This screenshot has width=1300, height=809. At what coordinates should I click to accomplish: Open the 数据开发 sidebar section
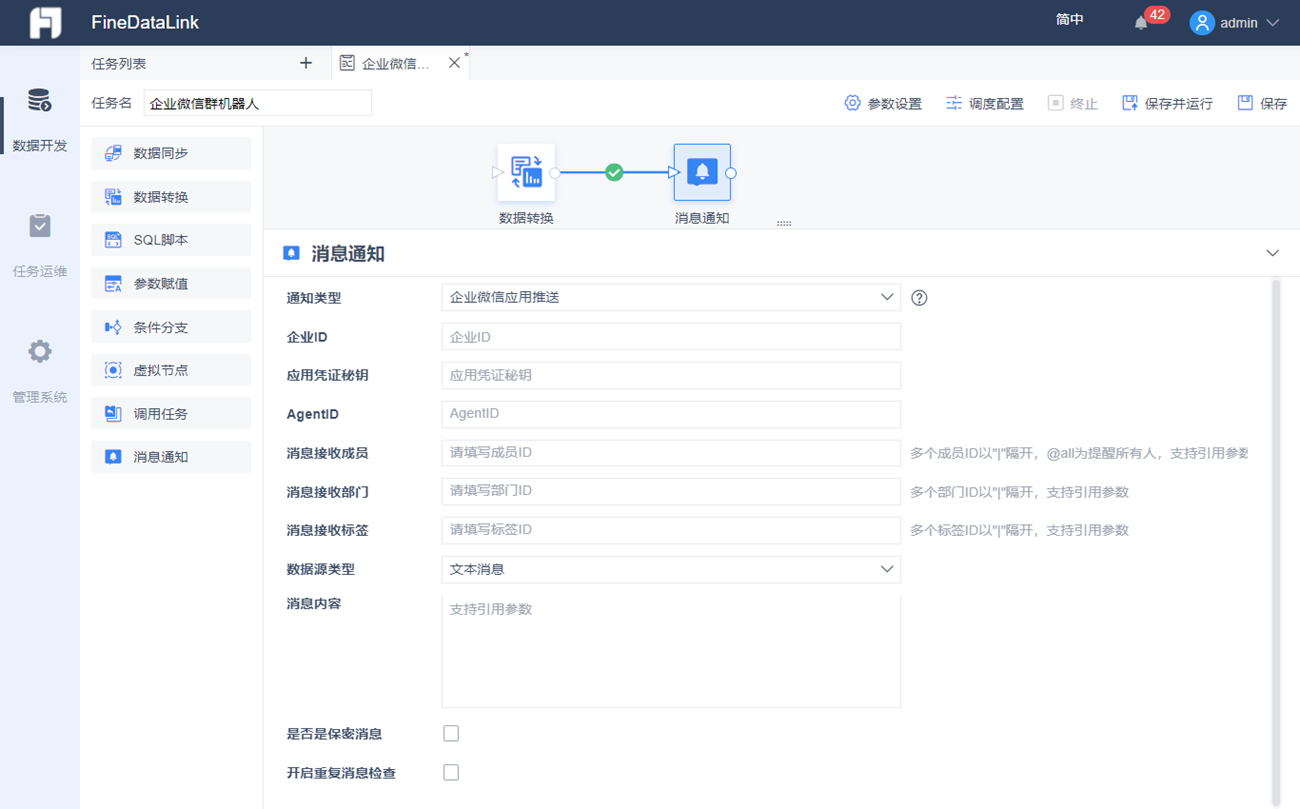point(40,120)
